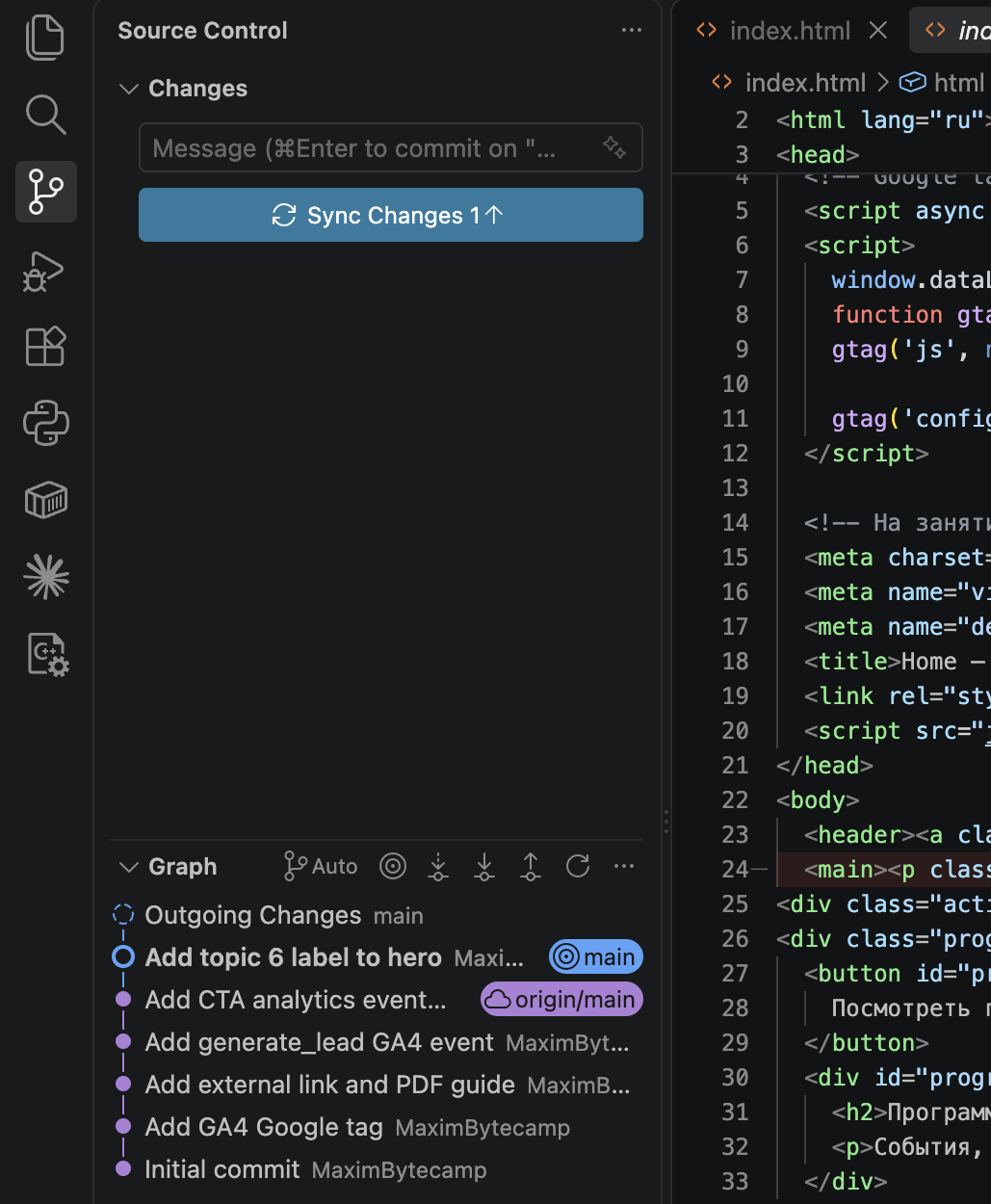Close the first index.html tab
Screen dimensions: 991x1204
[x=878, y=31]
